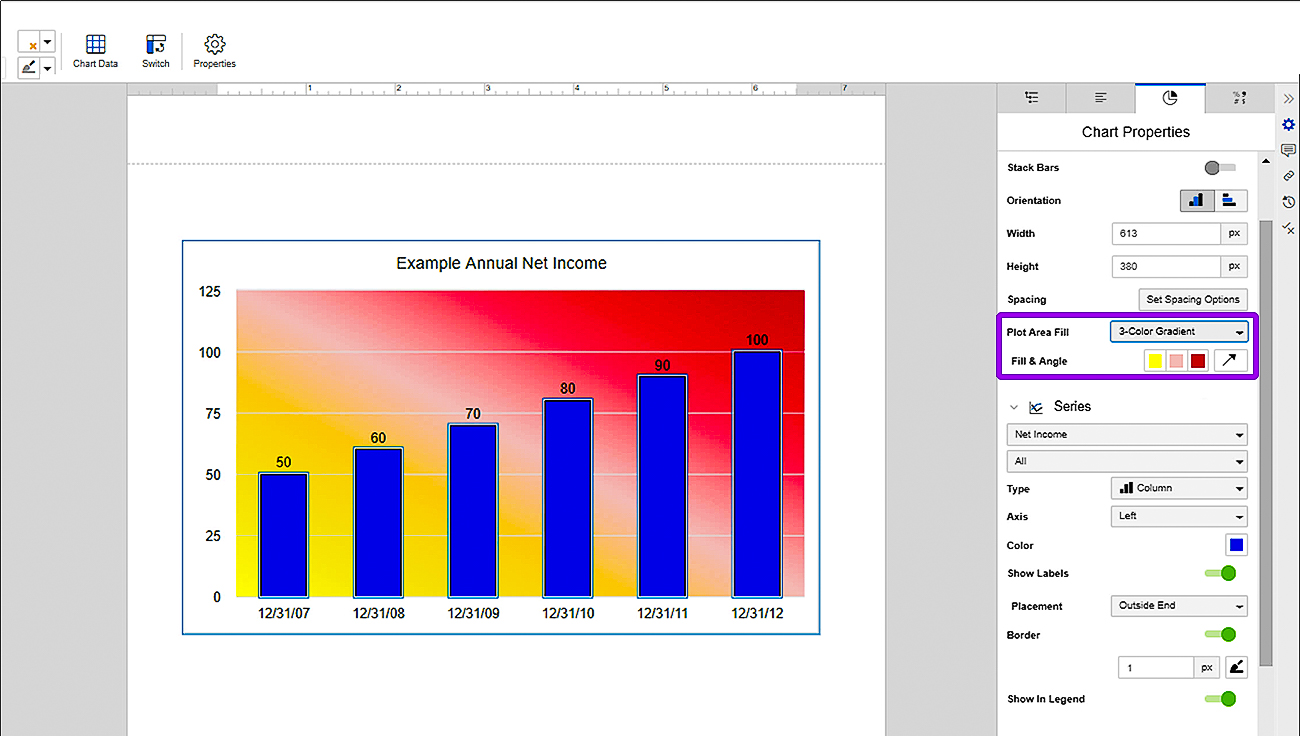Click the Width input field
The width and height of the screenshot is (1300, 736).
(x=1166, y=234)
